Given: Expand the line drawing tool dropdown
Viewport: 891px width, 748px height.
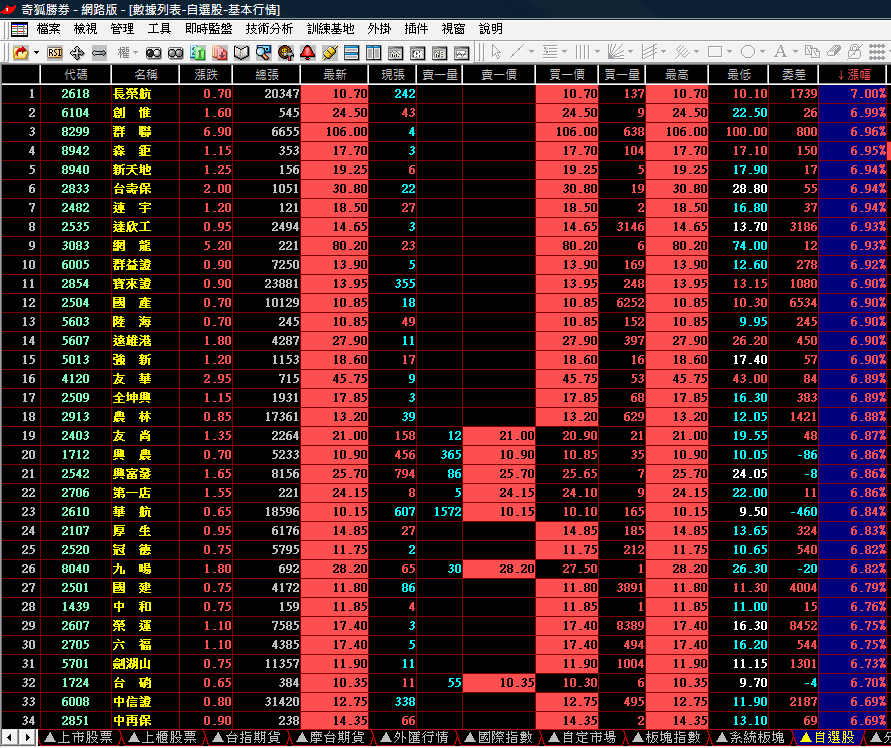Looking at the screenshot, I should tap(532, 52).
